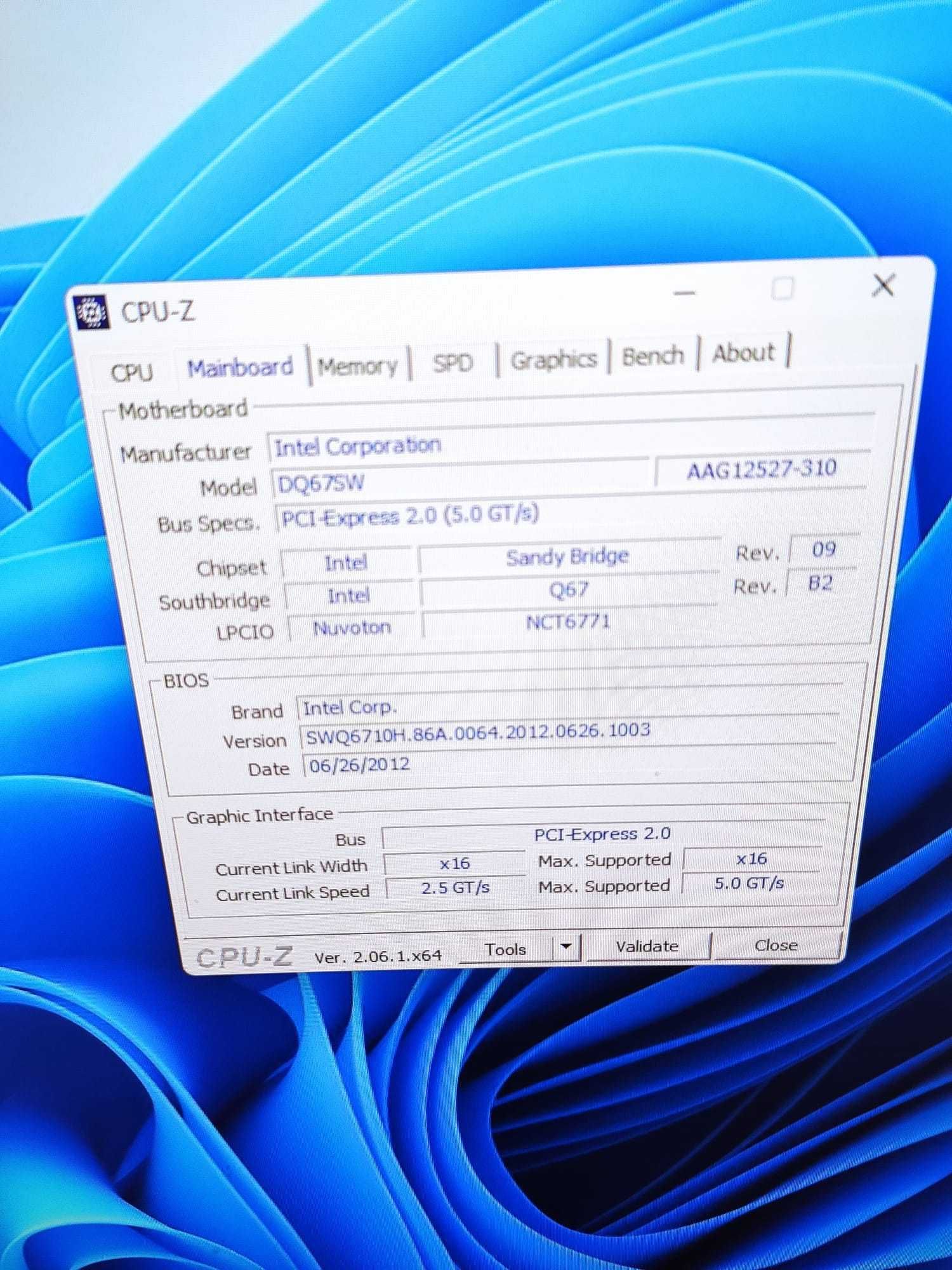Image resolution: width=952 pixels, height=1270 pixels.
Task: Switch to the Bench tab
Action: [652, 356]
